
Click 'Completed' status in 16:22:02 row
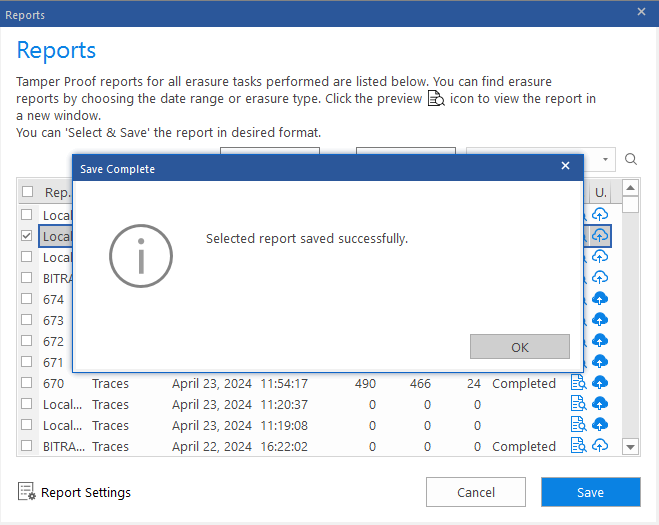(x=524, y=446)
